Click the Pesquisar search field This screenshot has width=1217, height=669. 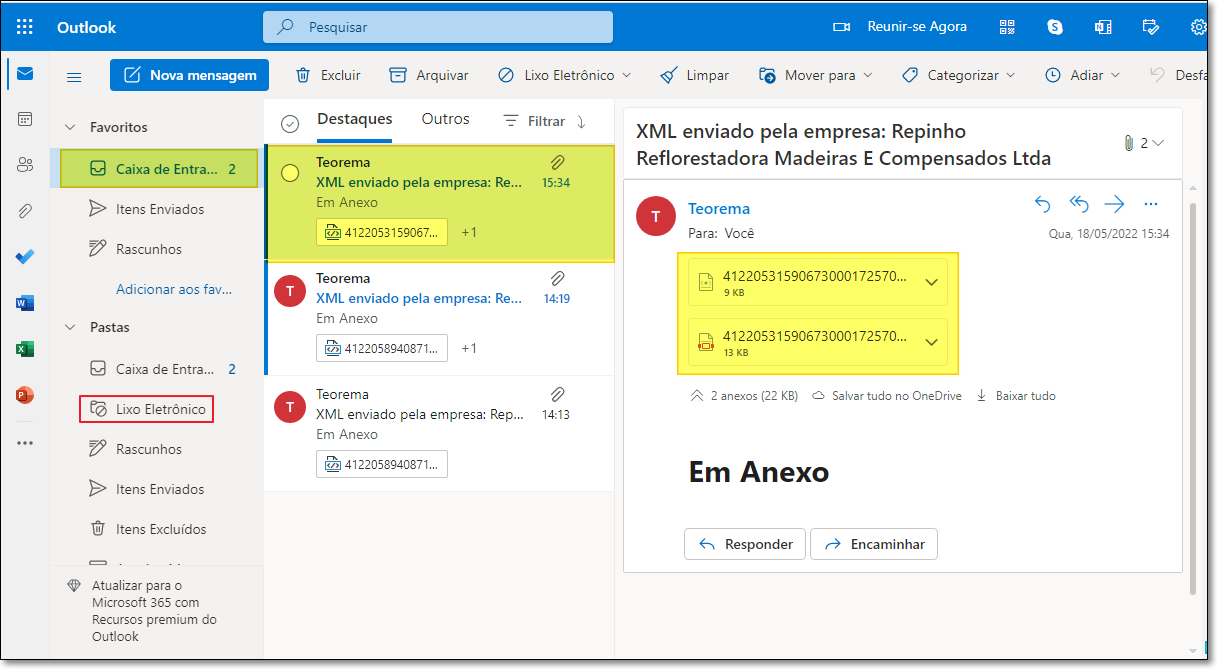[438, 27]
